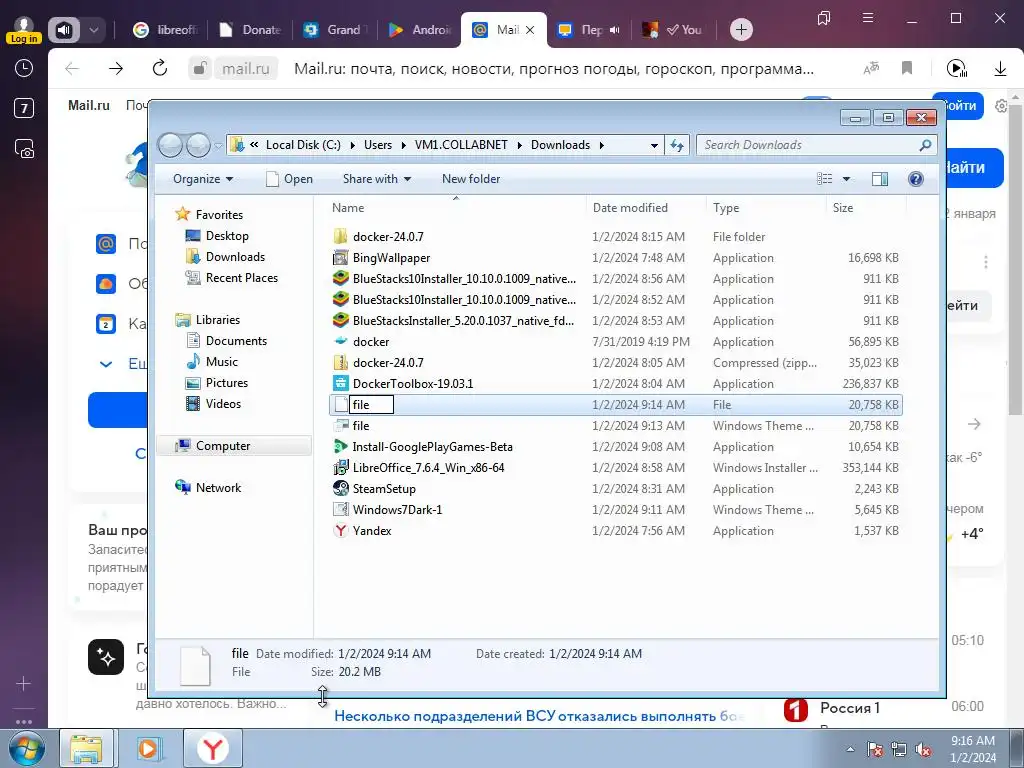Toggle the sound speaker icon in tab bar
Screen dimensions: 1024x768
[x=64, y=29]
